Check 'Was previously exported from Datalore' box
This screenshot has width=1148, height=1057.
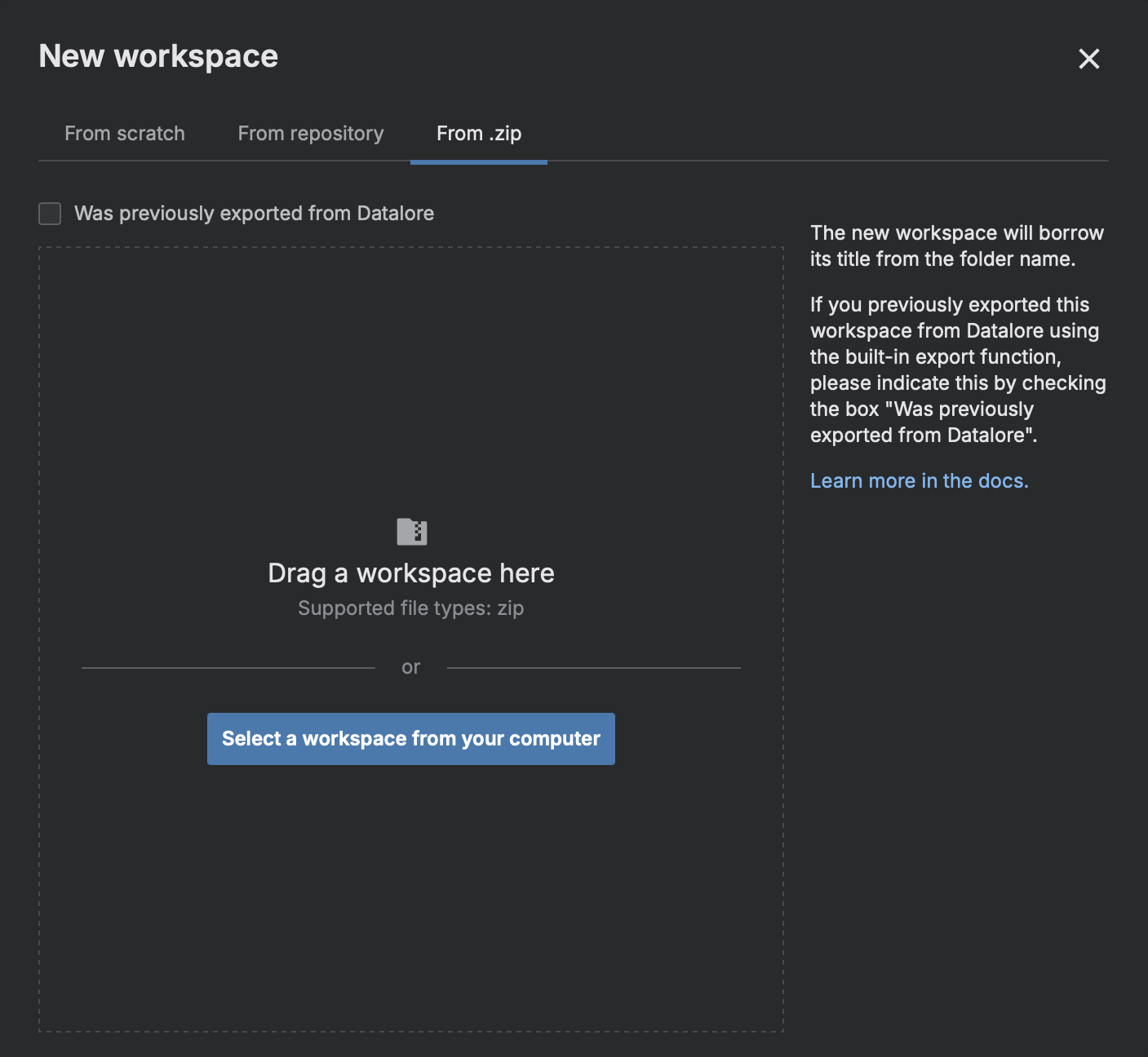(50, 214)
